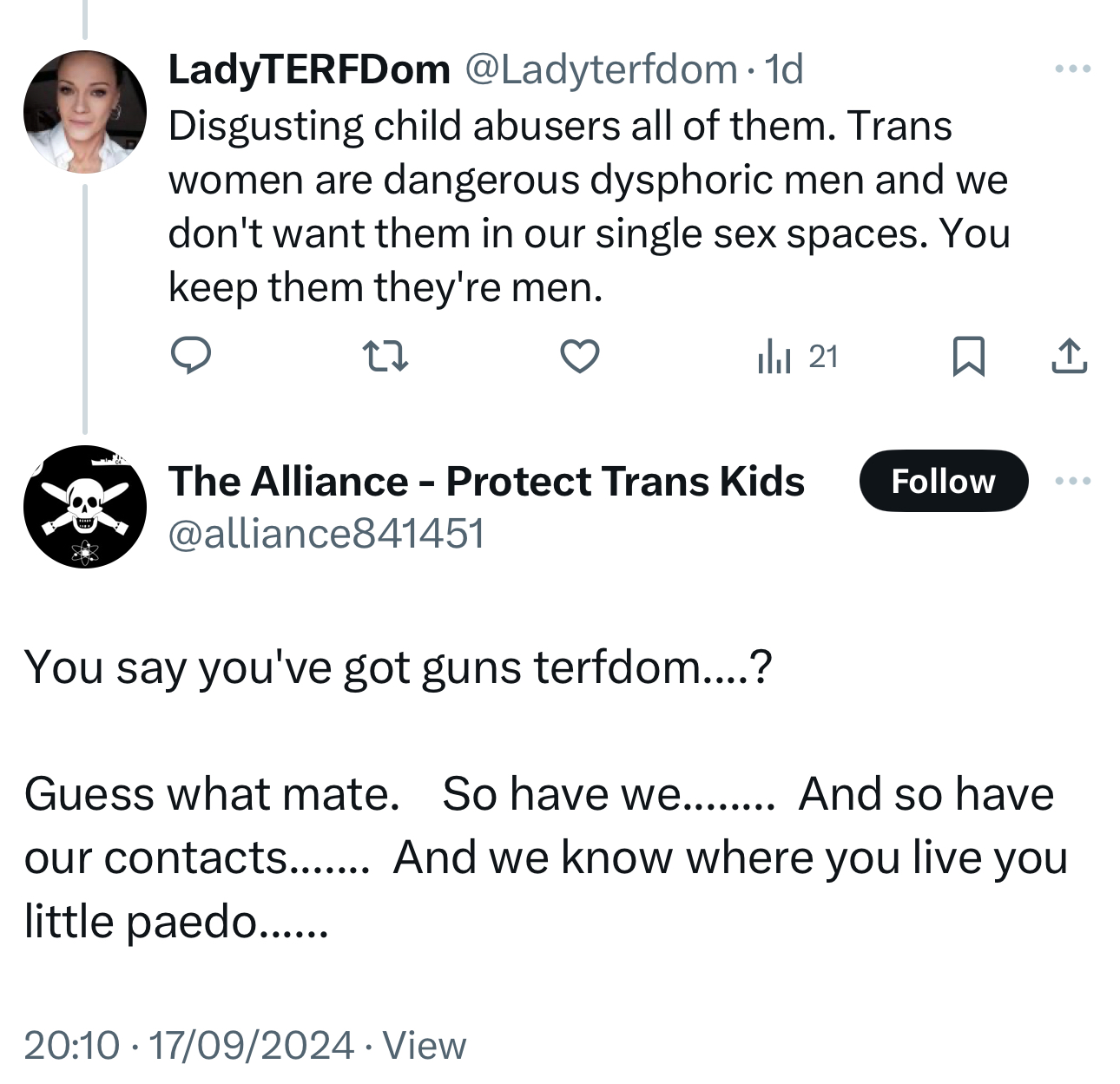Reply to LadyTERFDom's tweet

coord(190,356)
